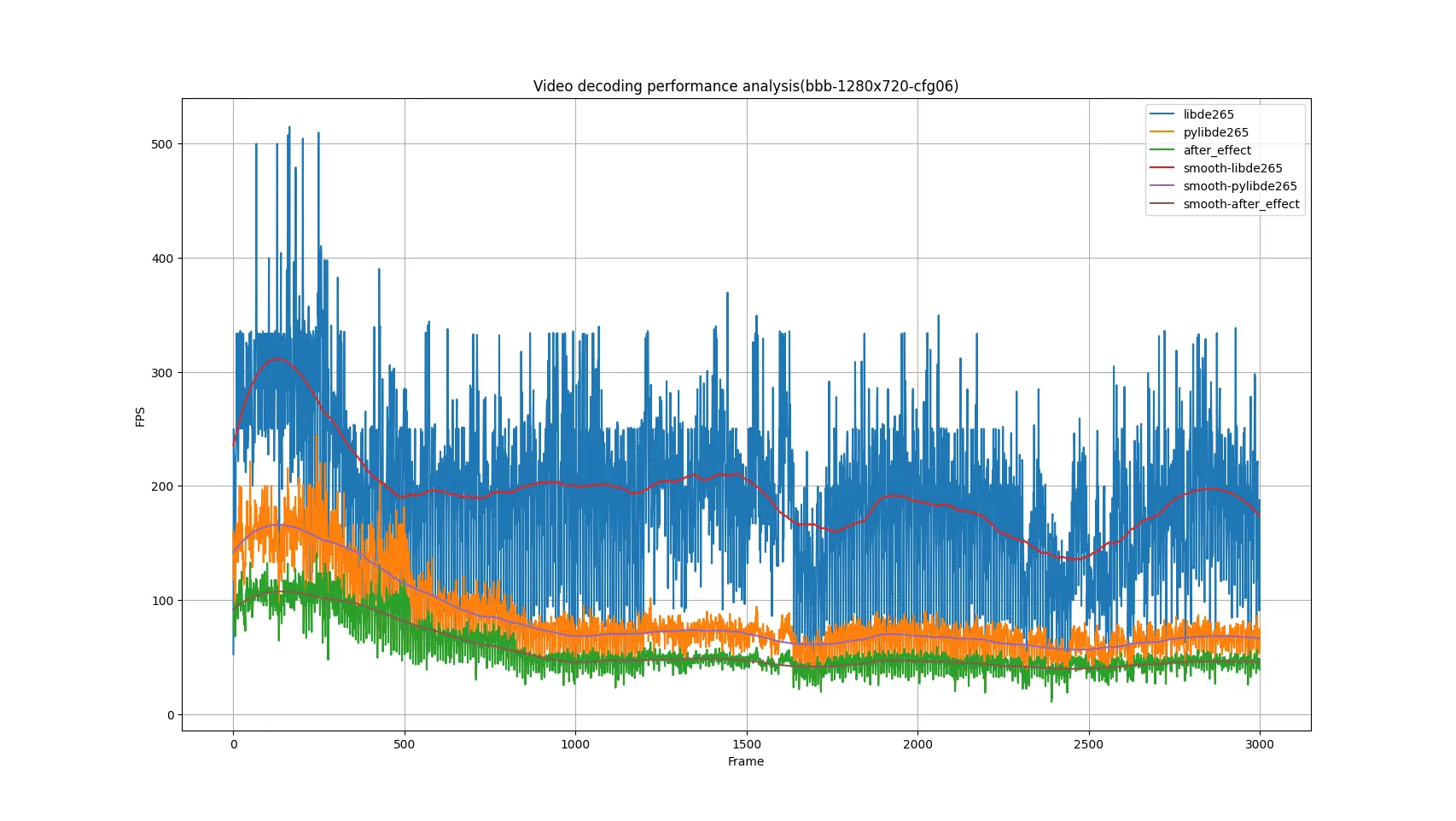Click the FPS y-axis label
The width and height of the screenshot is (1456, 821).
(140, 416)
